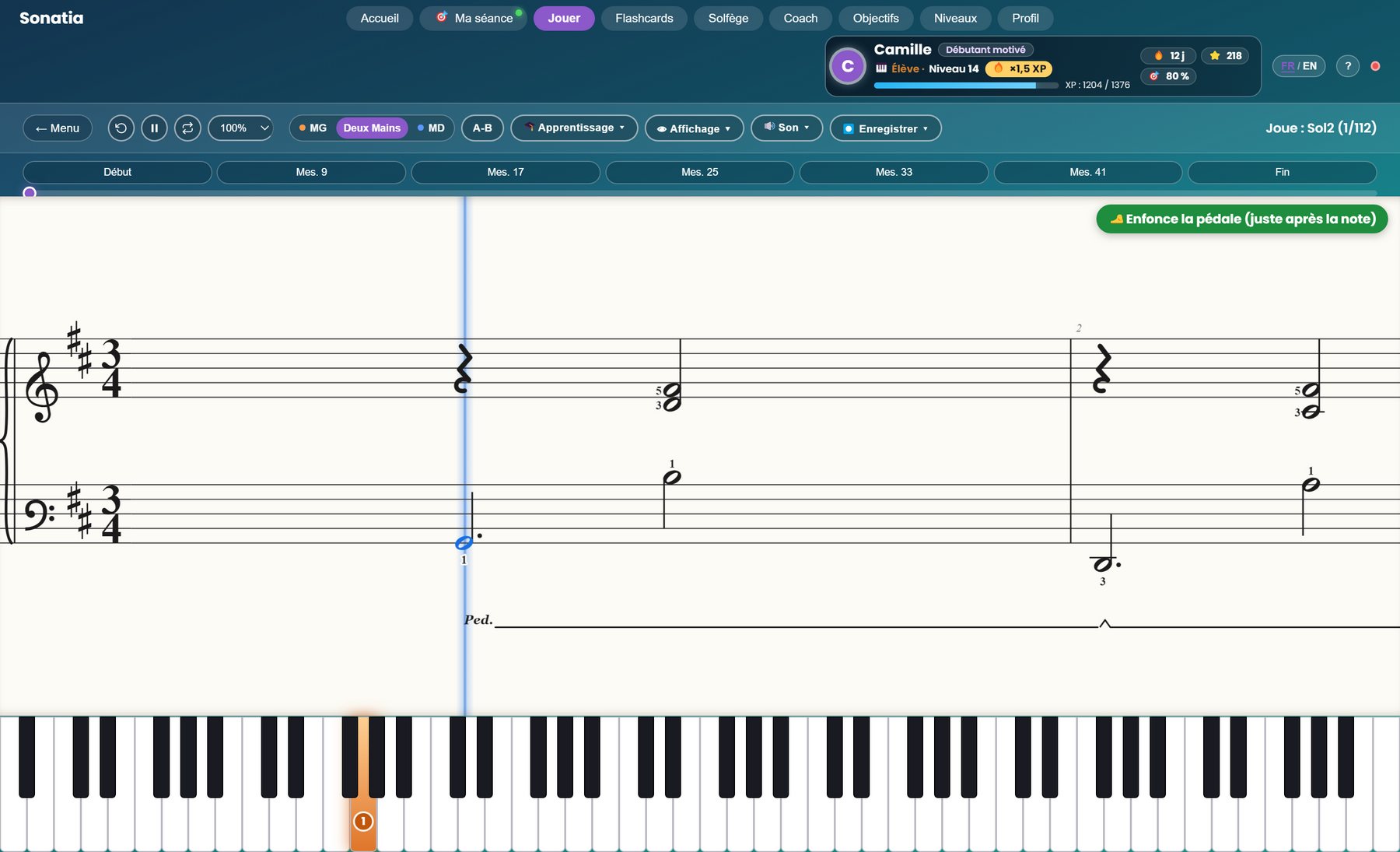Open the Ma séance tab
Screen dimensions: 1400x852
(x=474, y=18)
